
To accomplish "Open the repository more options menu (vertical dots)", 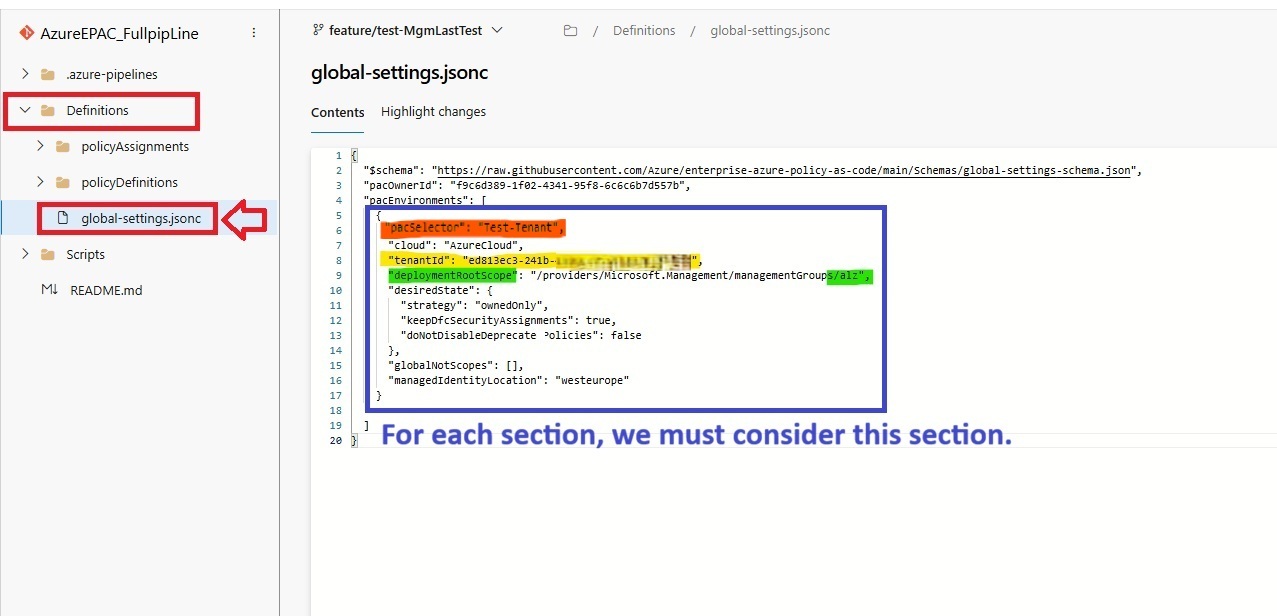I will click(254, 32).
